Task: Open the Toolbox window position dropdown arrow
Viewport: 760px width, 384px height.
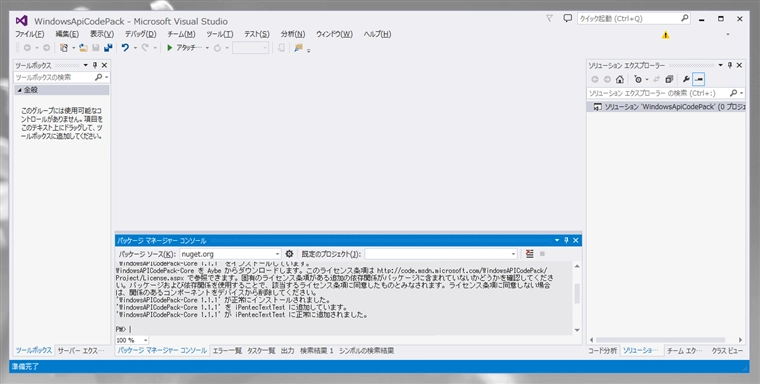Action: point(86,65)
